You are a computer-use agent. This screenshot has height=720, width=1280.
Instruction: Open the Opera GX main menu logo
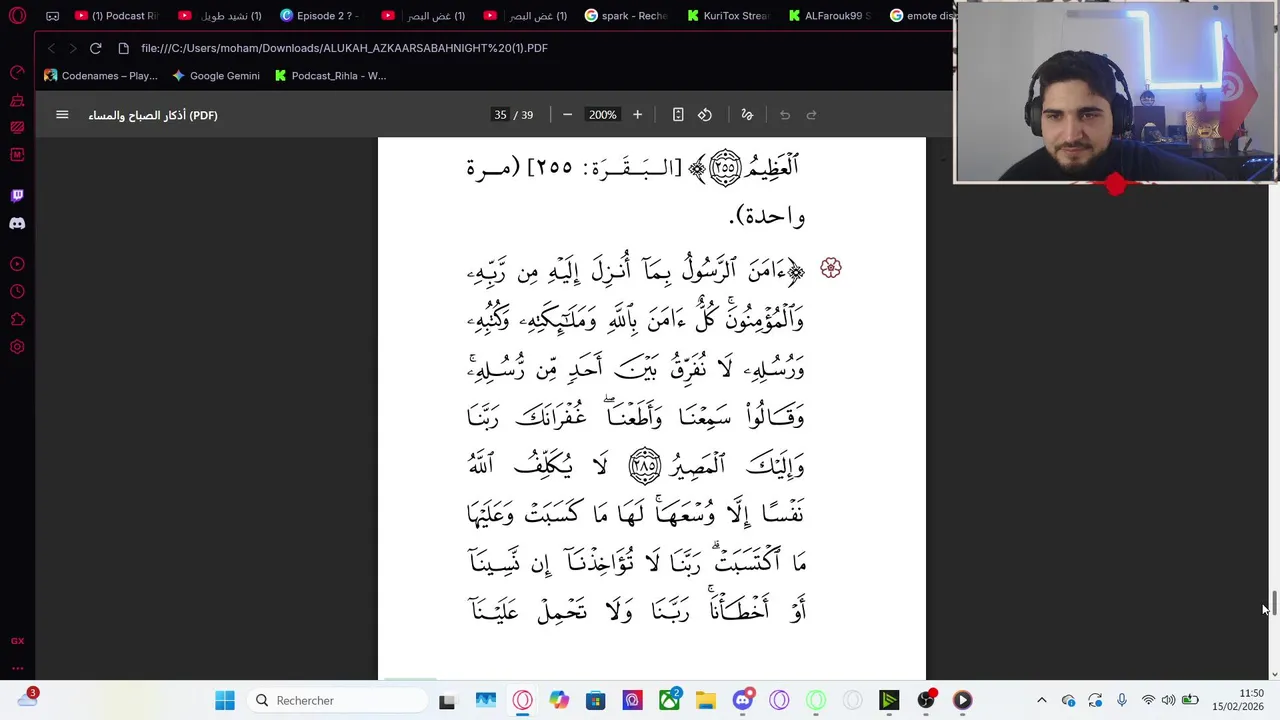coord(17,16)
